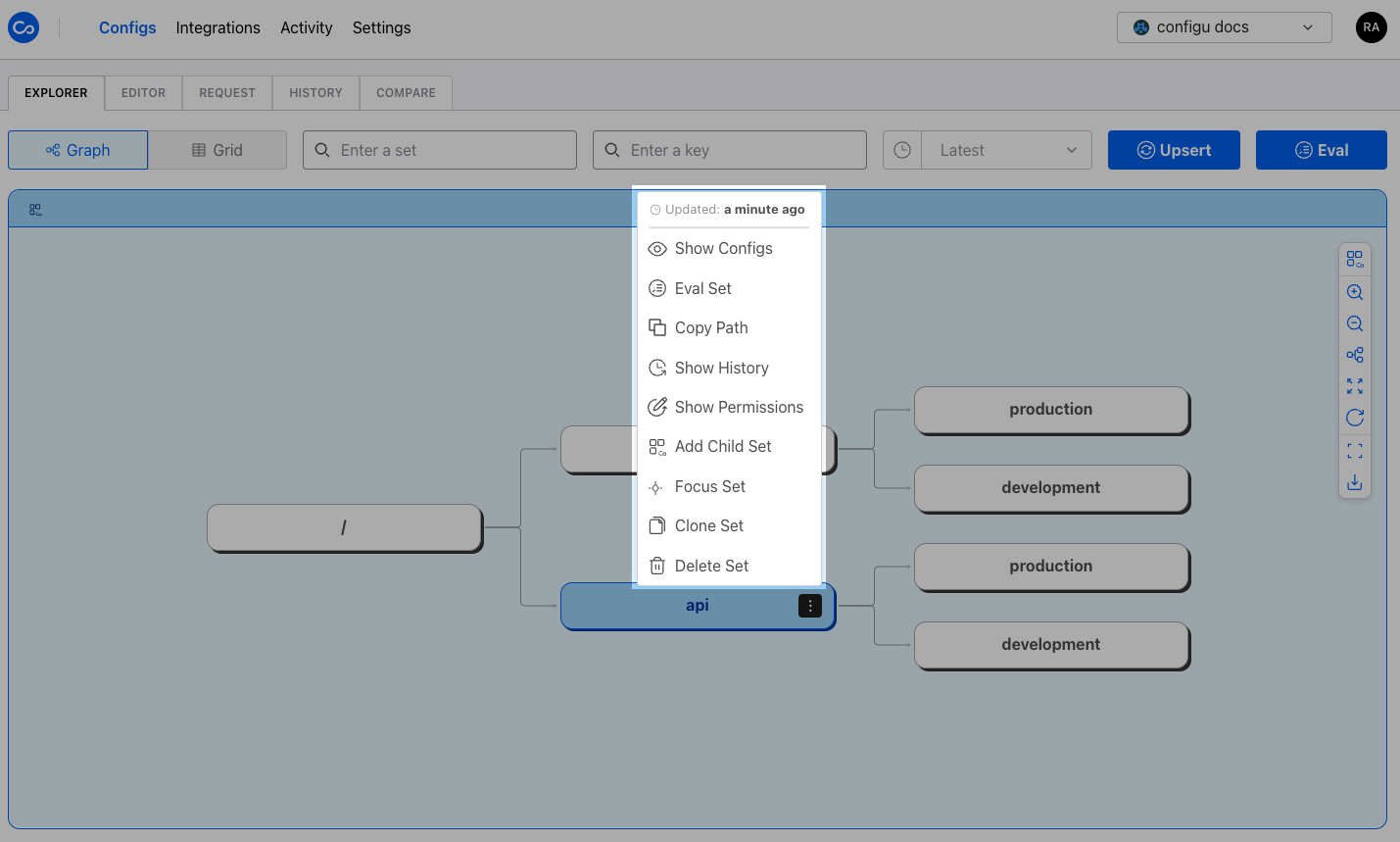Select the root / node

point(344,527)
